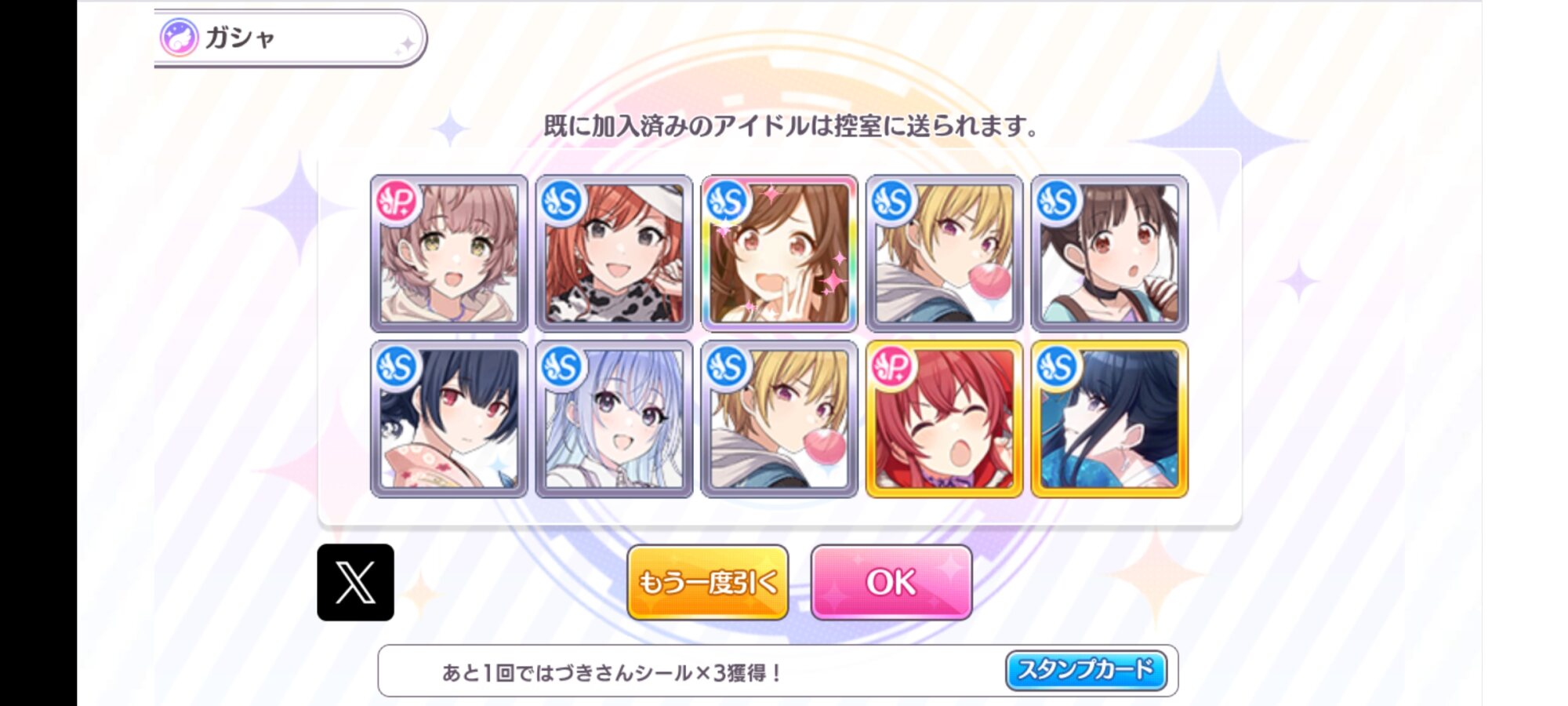Viewport: 1568px width, 706px height.
Task: Select the orange-haired girl in cow print card
Action: click(614, 253)
